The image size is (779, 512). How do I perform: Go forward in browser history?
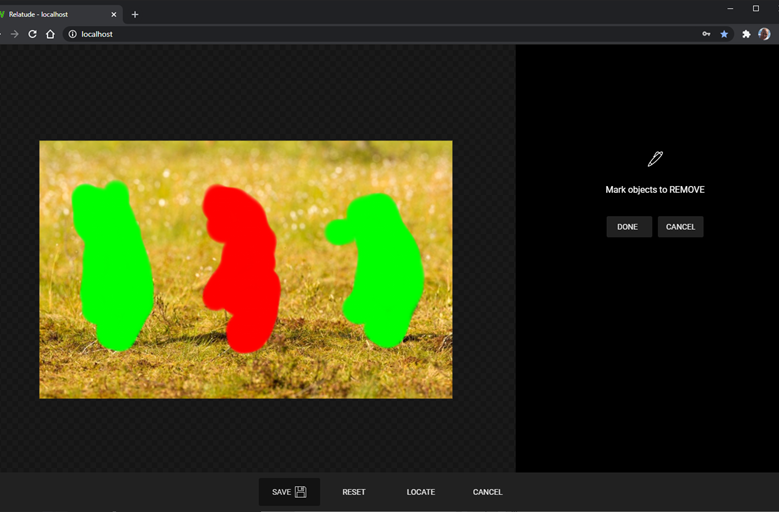[x=14, y=34]
